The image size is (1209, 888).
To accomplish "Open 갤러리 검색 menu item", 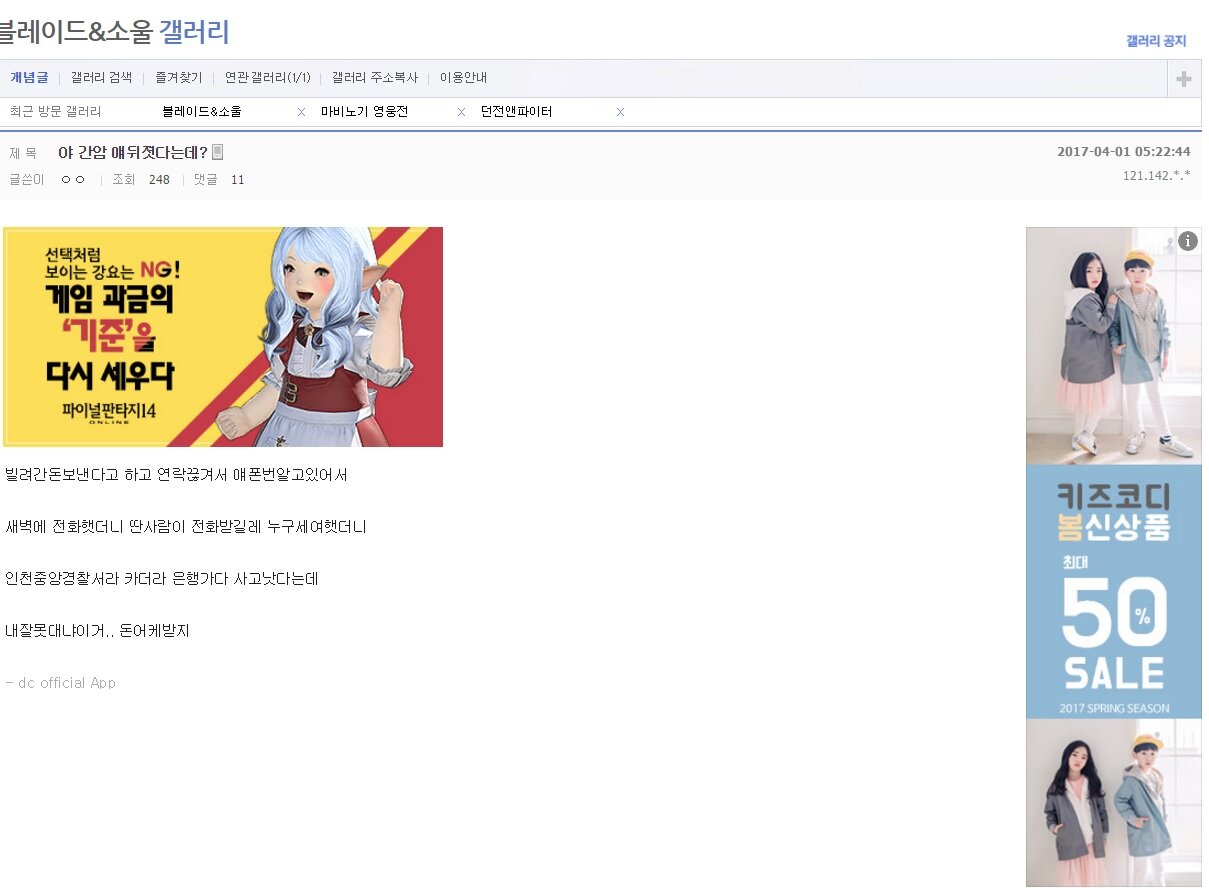I will [101, 78].
